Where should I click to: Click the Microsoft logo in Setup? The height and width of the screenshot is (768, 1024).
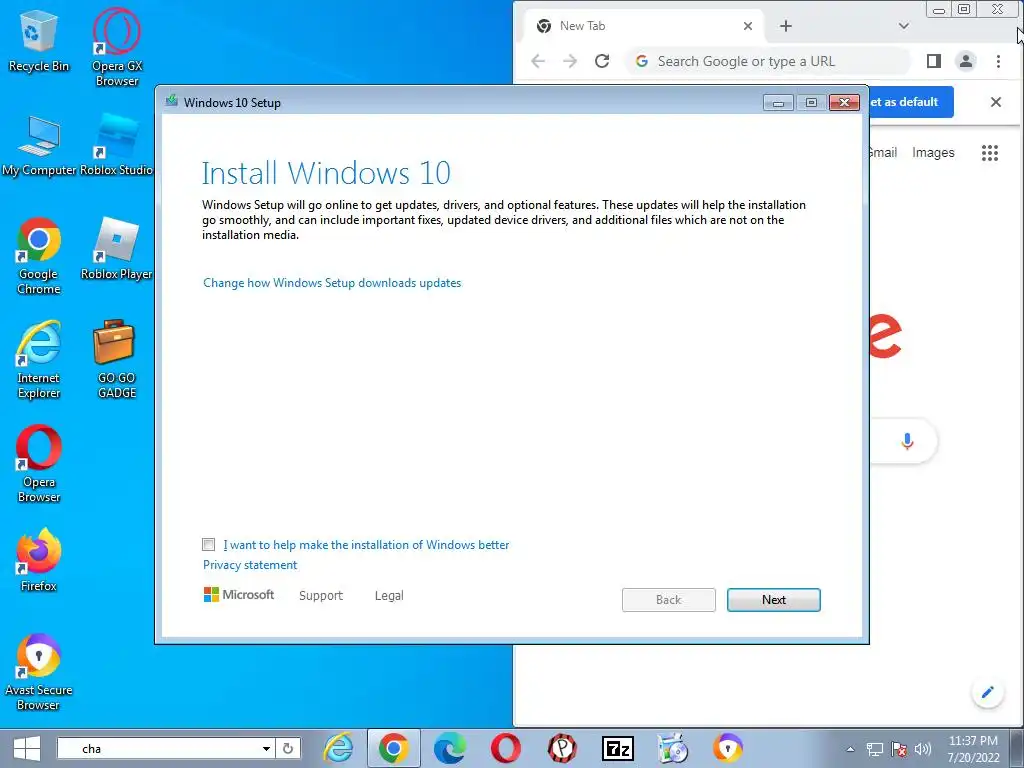pyautogui.click(x=238, y=595)
